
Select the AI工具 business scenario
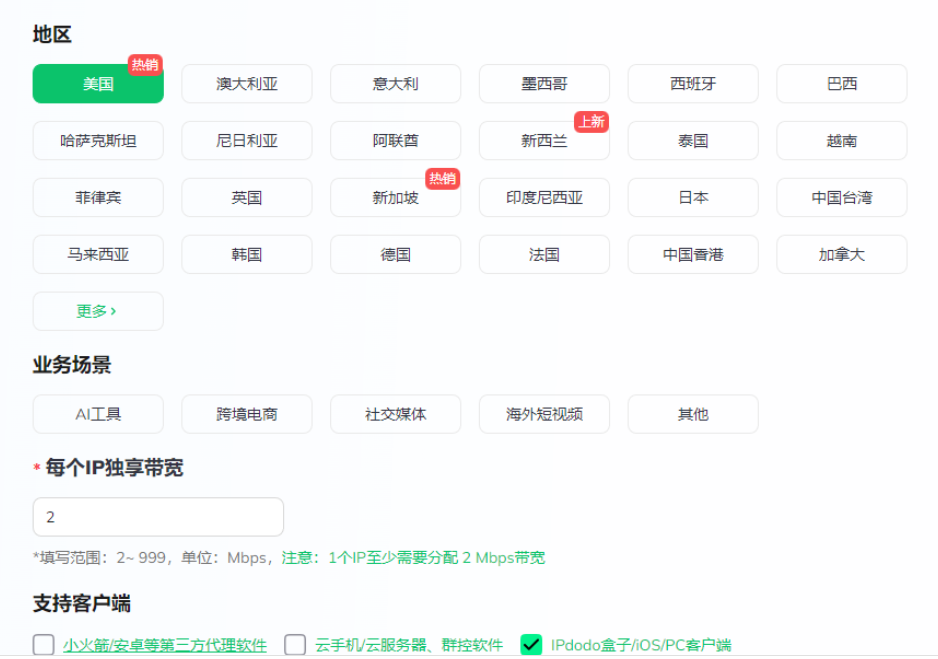tap(98, 414)
